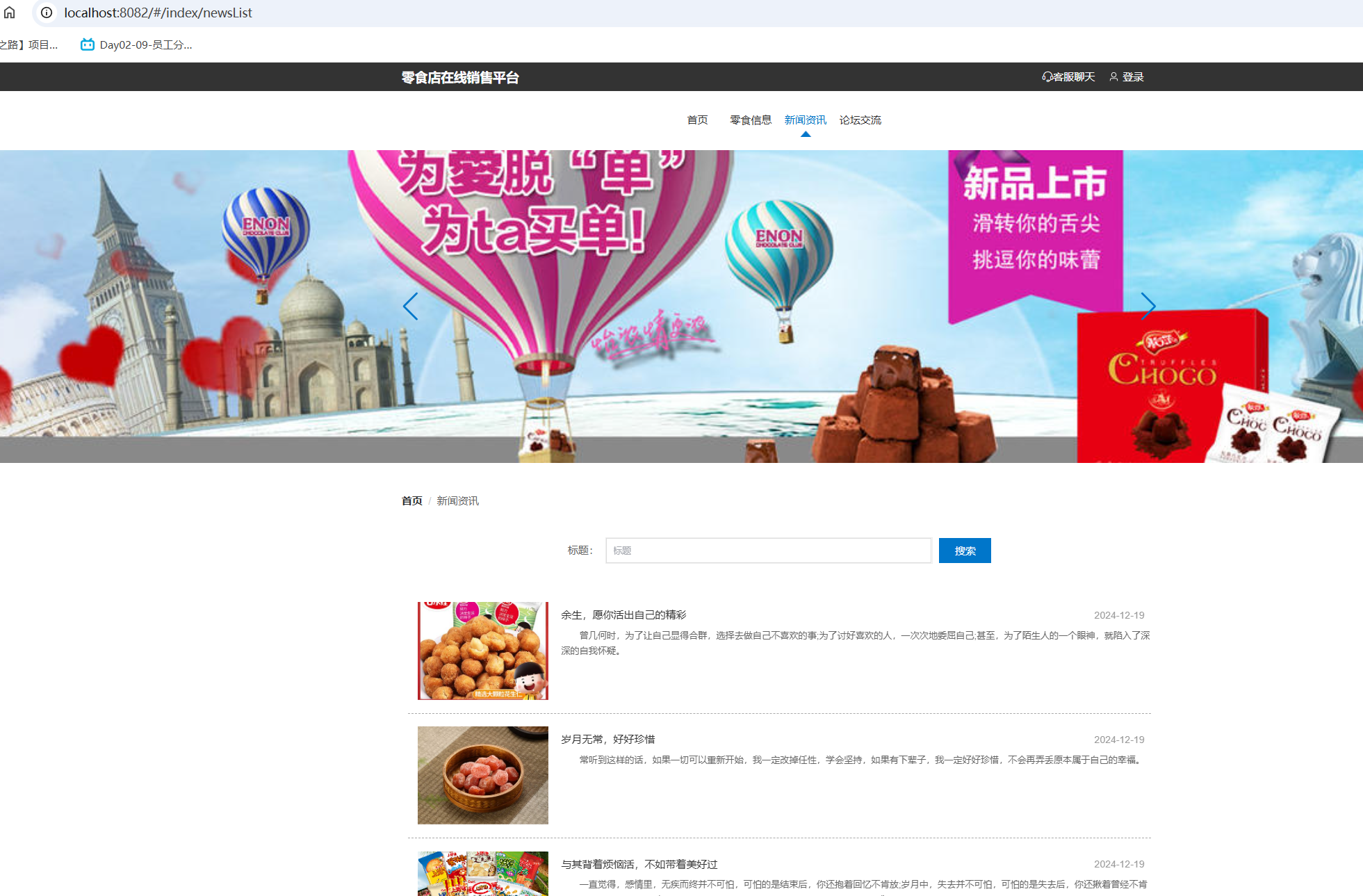This screenshot has width=1363, height=896.
Task: Select the 新闻资讯 navigation tab
Action: point(805,120)
